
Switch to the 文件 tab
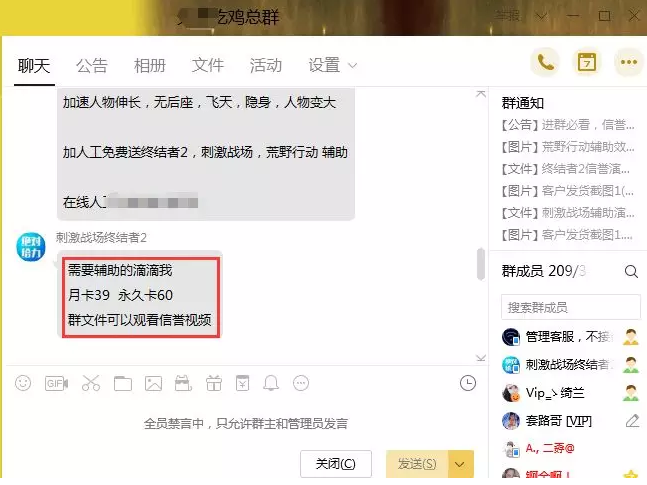208,65
